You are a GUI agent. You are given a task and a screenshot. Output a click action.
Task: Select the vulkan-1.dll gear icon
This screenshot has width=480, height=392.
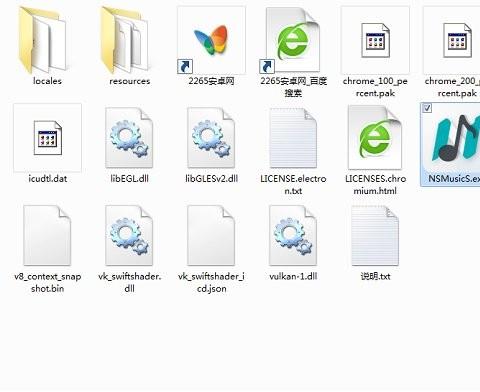pyautogui.click(x=293, y=235)
